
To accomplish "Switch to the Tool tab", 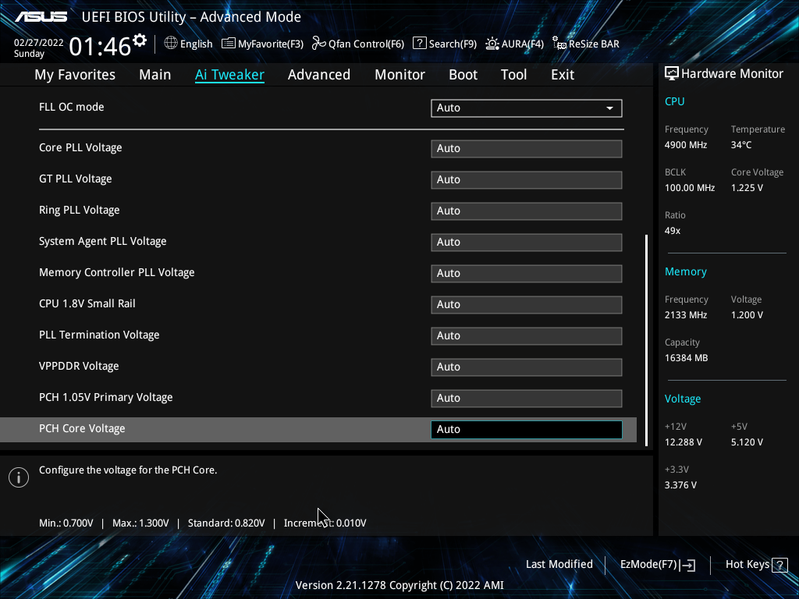I will click(x=514, y=75).
